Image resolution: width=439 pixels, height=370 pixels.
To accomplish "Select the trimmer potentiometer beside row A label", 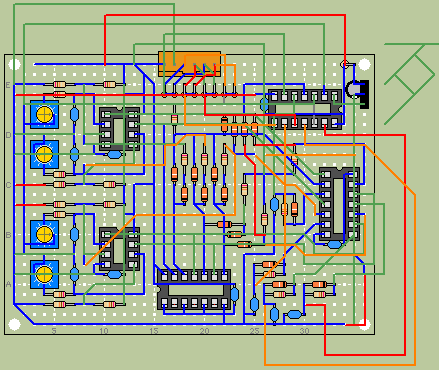I will click(x=44, y=274).
